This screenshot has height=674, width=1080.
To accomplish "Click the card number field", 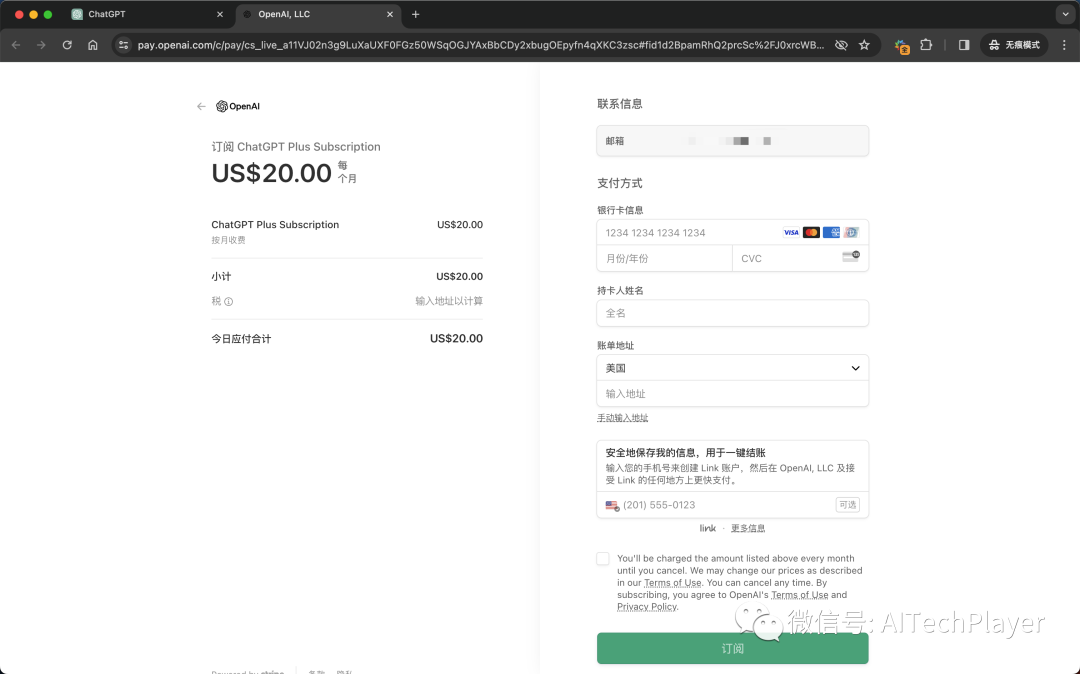I will pyautogui.click(x=732, y=233).
